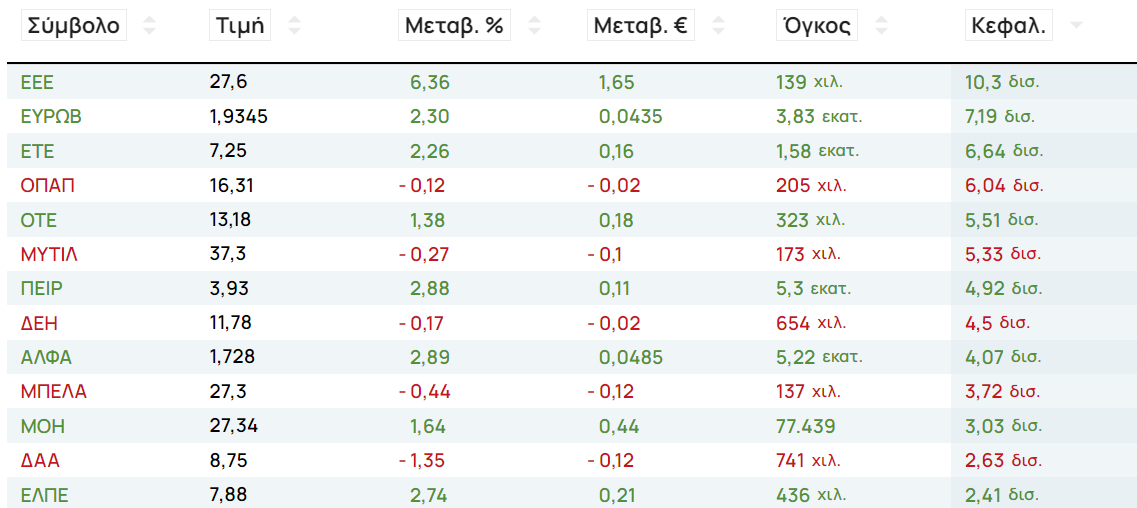This screenshot has height=508, width=1137.
Task: Select the price 7,25 for ΕΤΕ
Action: click(x=228, y=151)
